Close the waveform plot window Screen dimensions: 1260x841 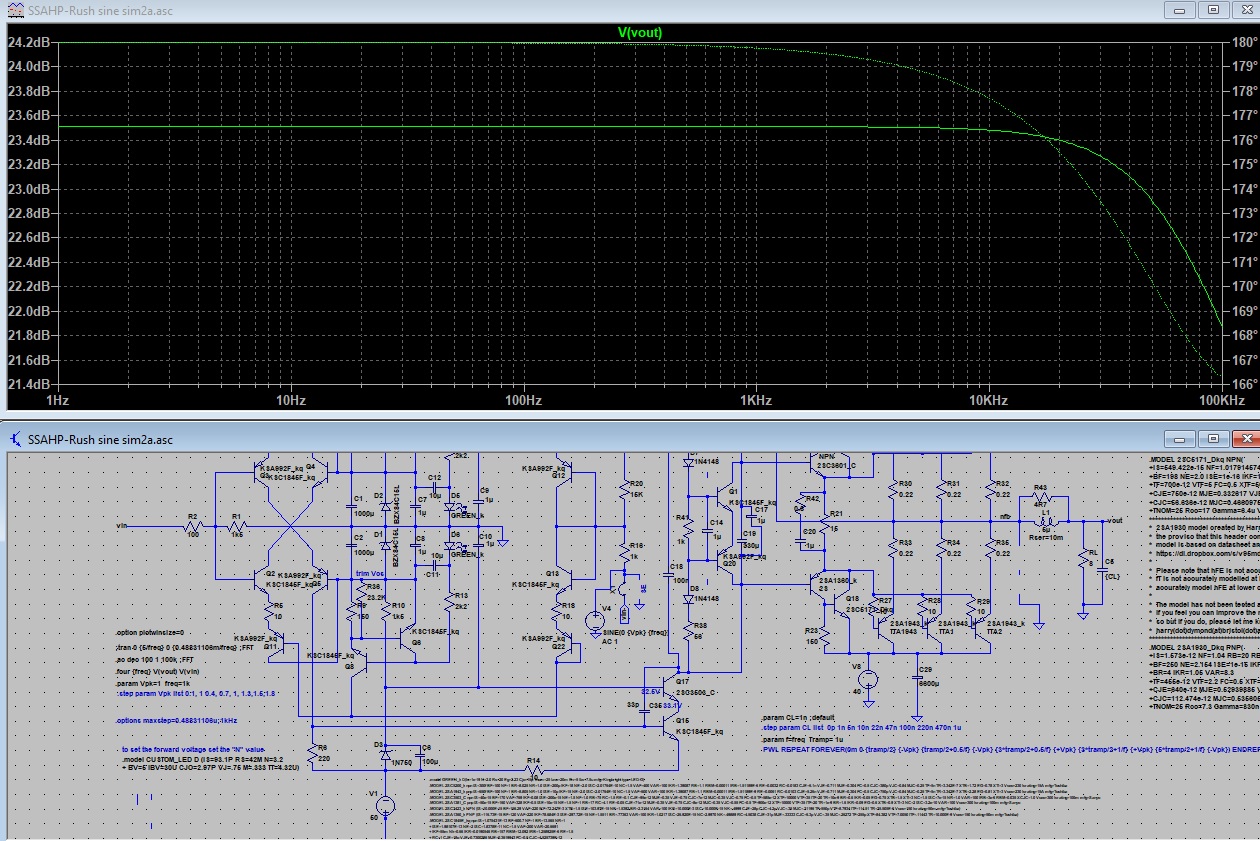(x=1244, y=9)
